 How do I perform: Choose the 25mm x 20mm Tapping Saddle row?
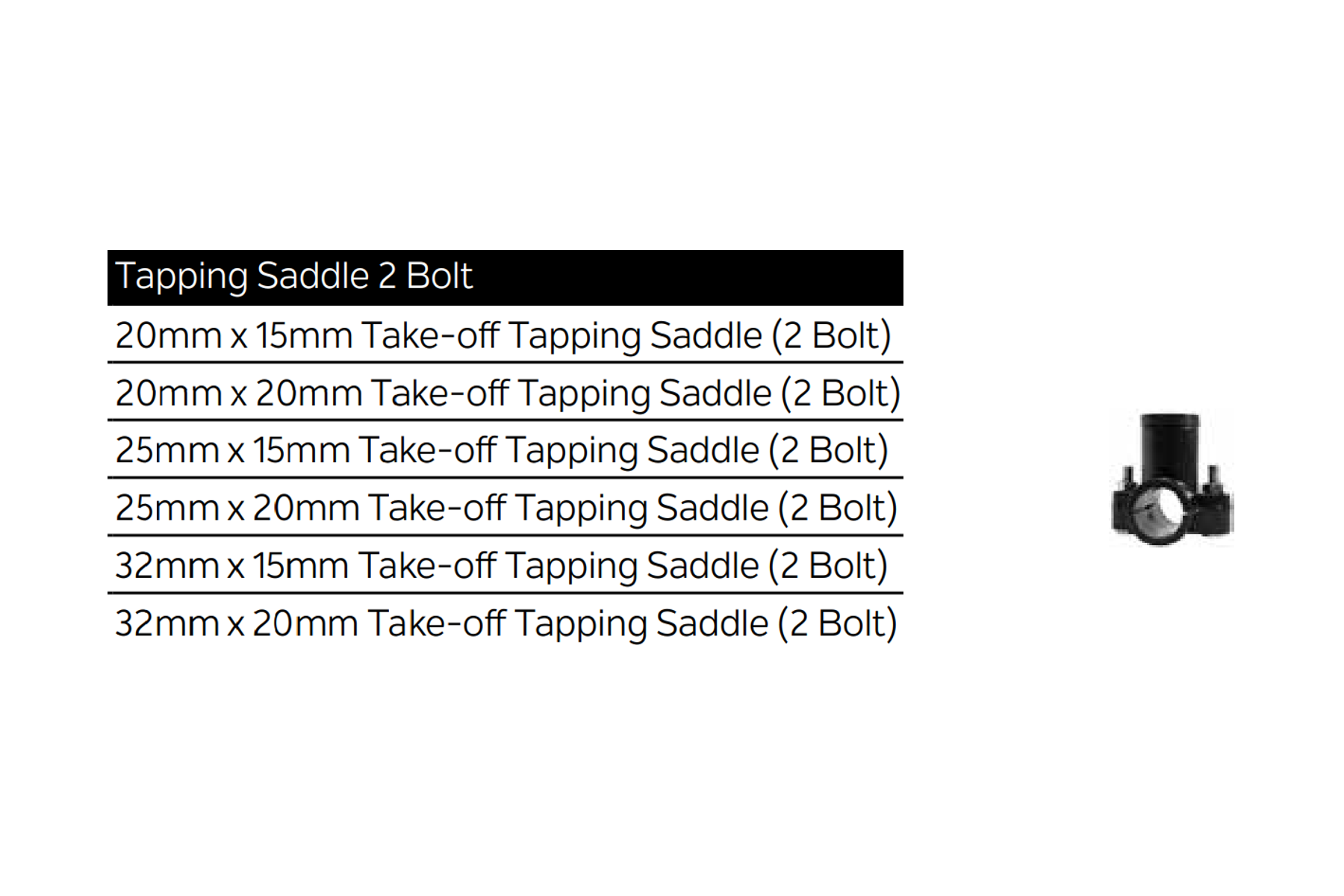(x=505, y=507)
